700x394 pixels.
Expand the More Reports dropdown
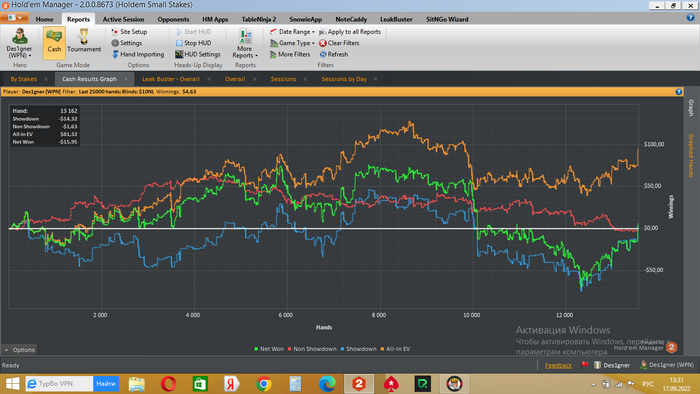[x=245, y=43]
